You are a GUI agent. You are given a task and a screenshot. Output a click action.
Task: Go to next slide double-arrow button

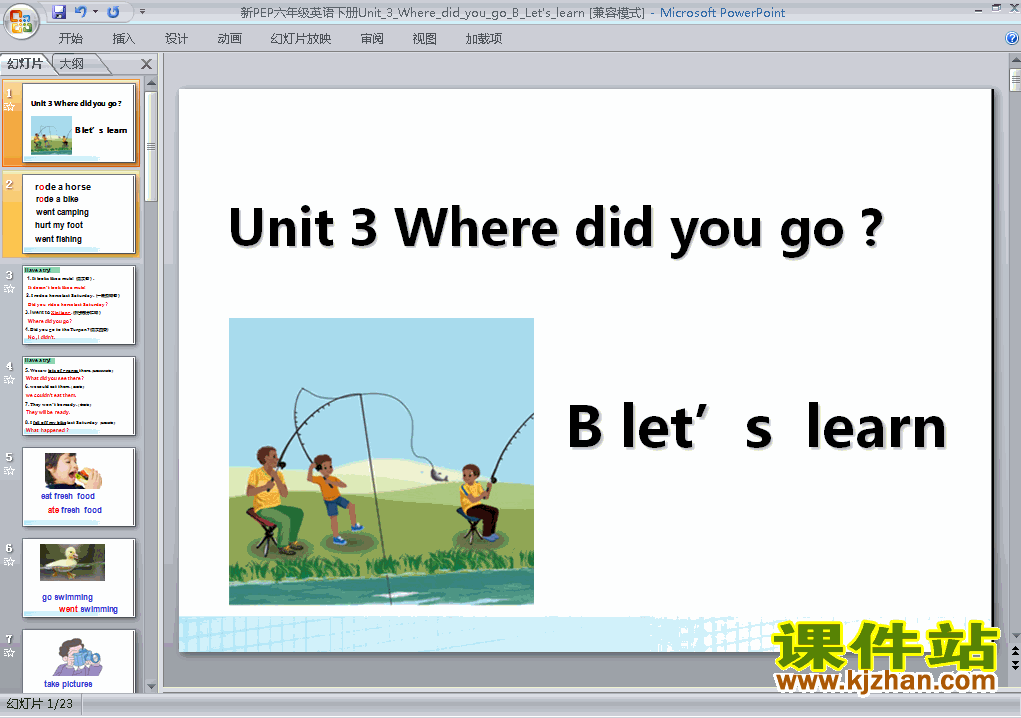1015,665
